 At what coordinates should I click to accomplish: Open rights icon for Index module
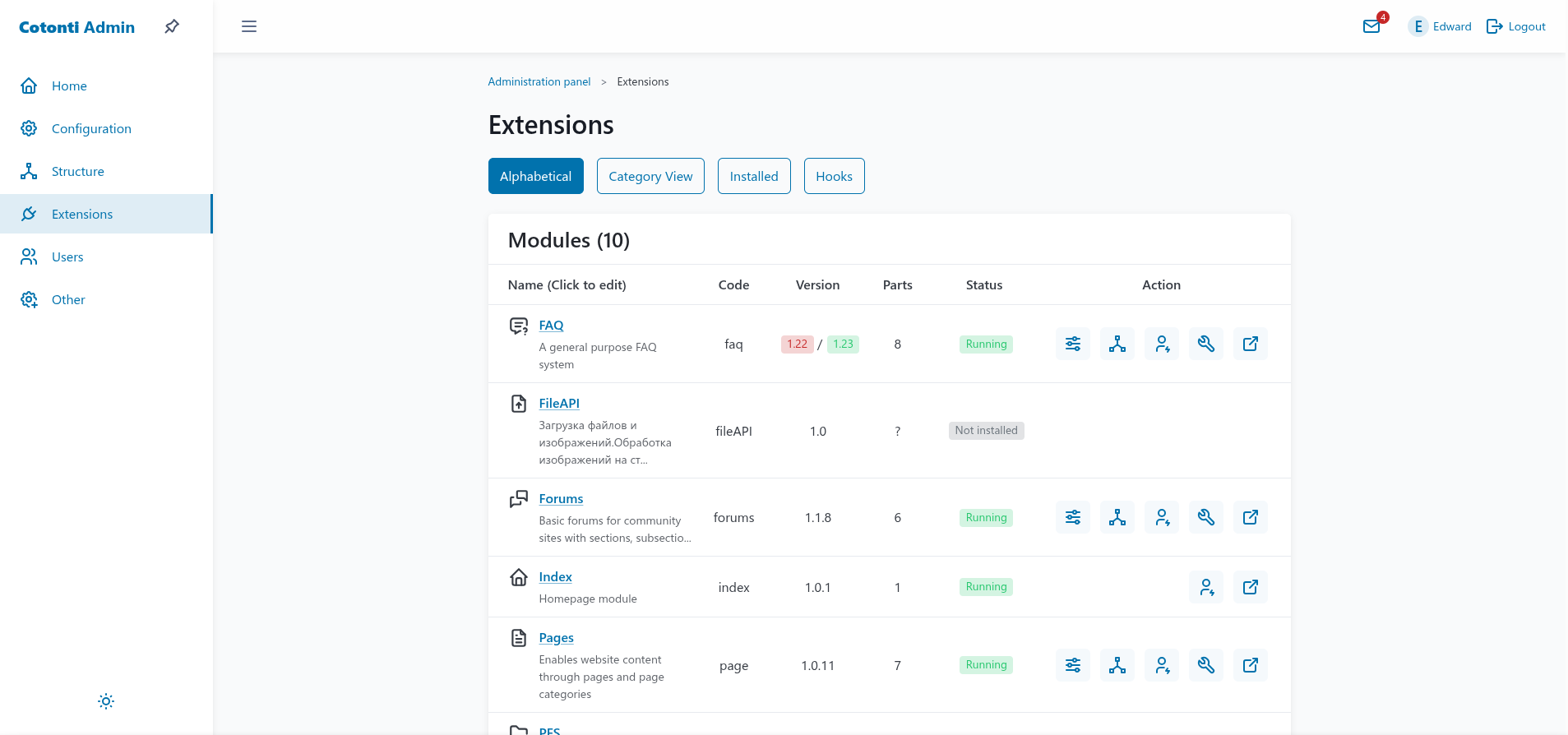point(1206,587)
